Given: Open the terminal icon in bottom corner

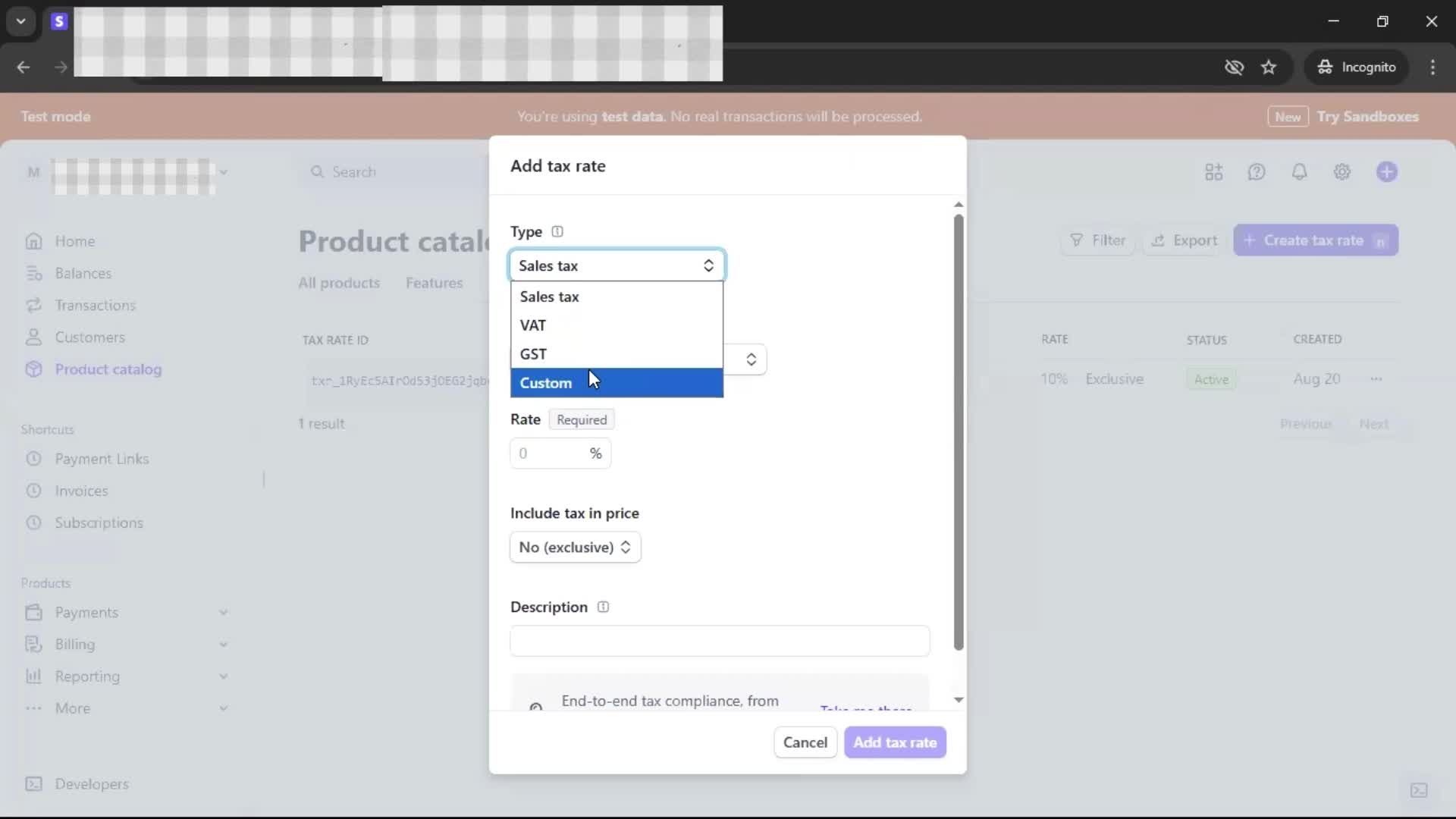Looking at the screenshot, I should pos(1419,791).
